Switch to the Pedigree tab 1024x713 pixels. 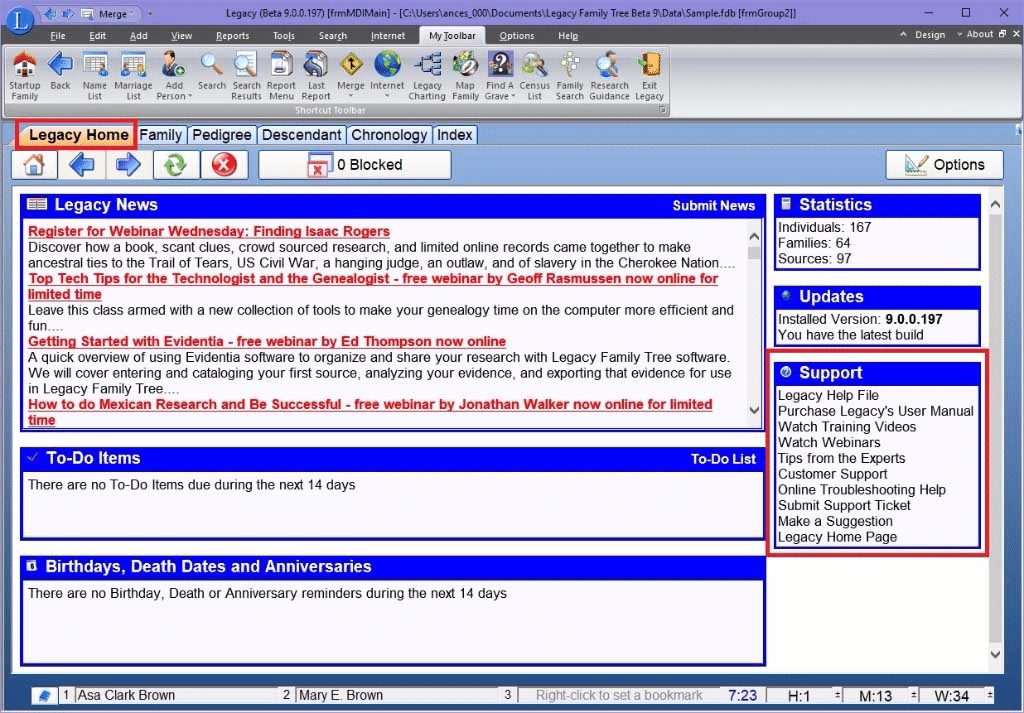[x=221, y=135]
